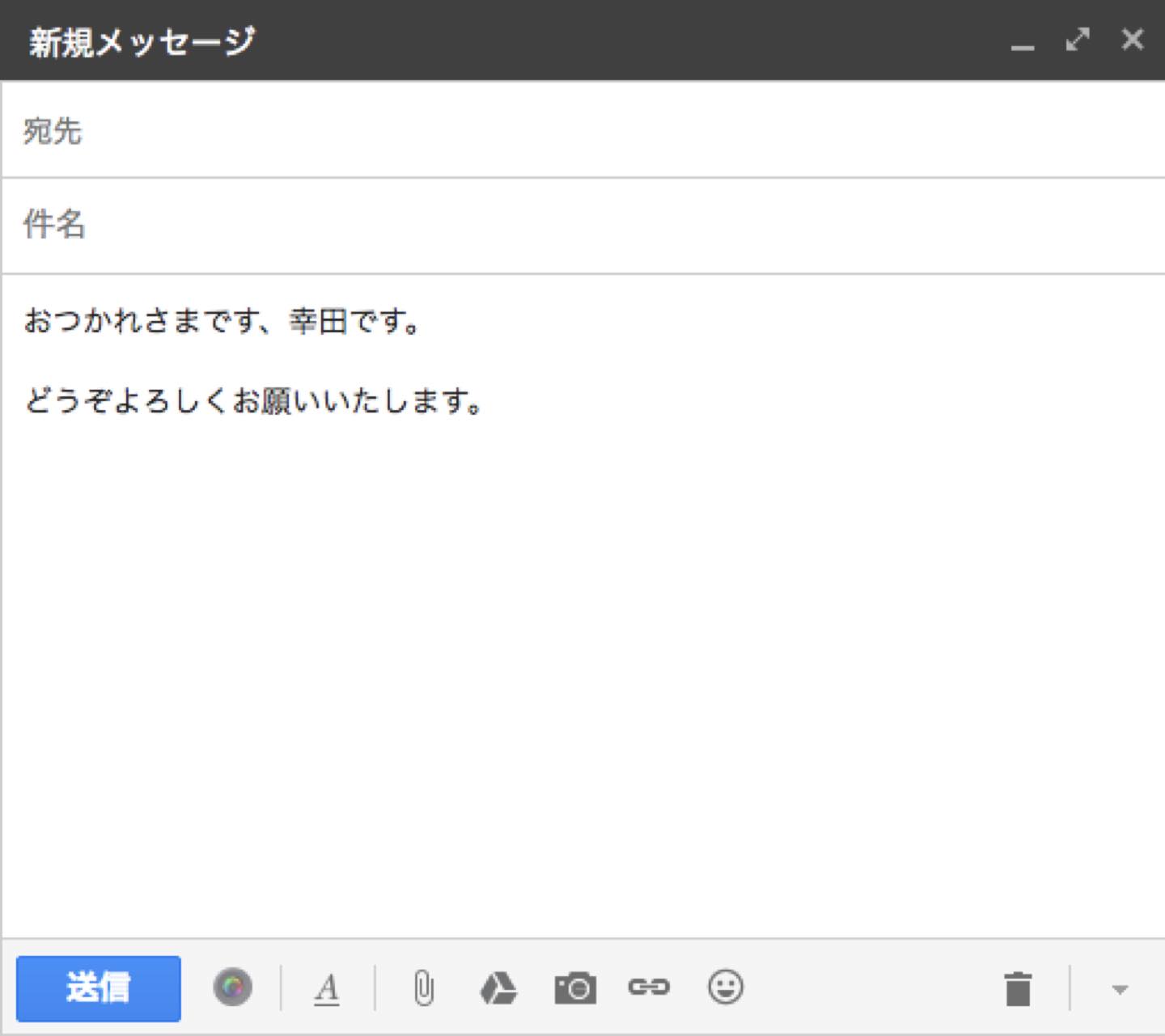This screenshot has height=1036, width=1165.
Task: Insert a photo with the camera icon
Action: point(575,988)
